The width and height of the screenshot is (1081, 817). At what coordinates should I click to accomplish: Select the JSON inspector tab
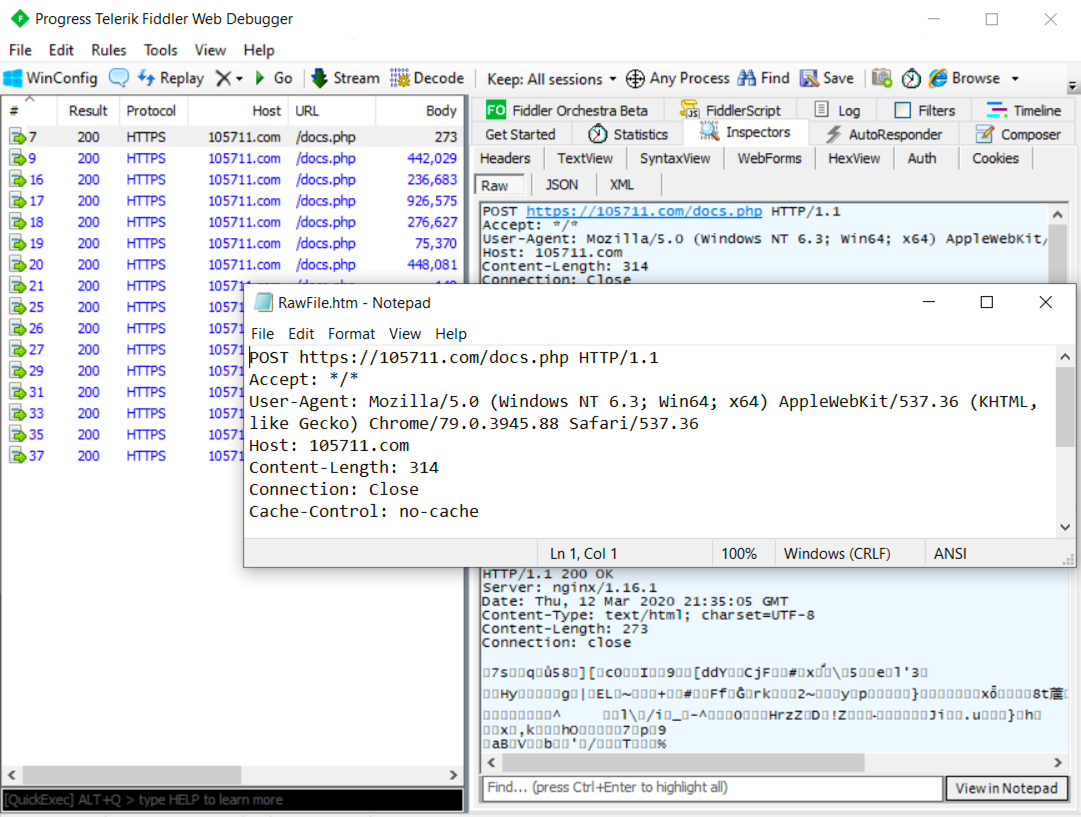coord(561,185)
